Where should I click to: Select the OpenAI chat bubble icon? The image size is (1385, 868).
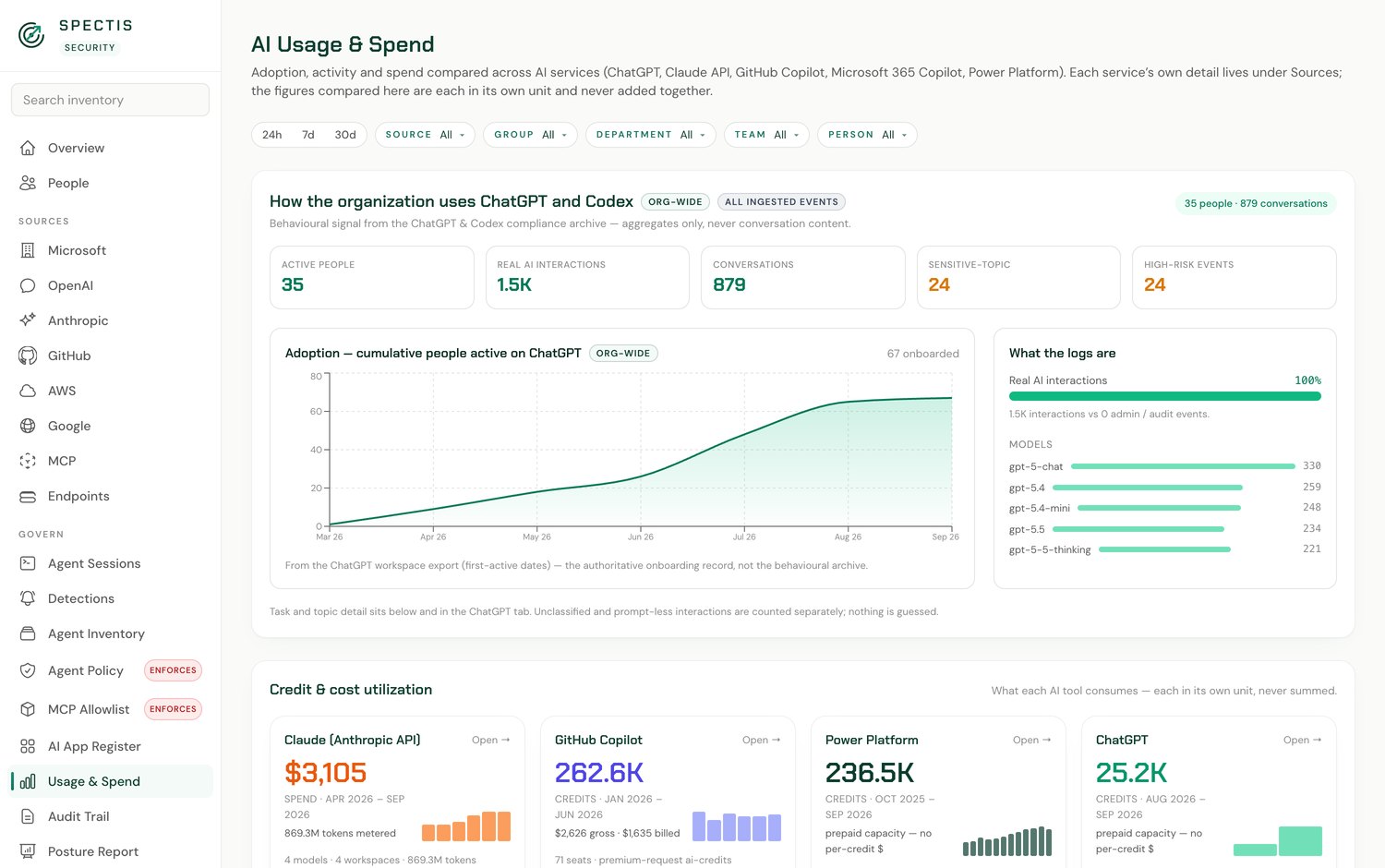28,285
